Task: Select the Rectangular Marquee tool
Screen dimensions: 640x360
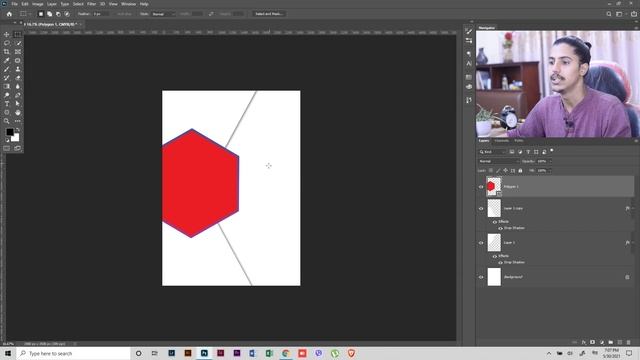Action: point(18,34)
